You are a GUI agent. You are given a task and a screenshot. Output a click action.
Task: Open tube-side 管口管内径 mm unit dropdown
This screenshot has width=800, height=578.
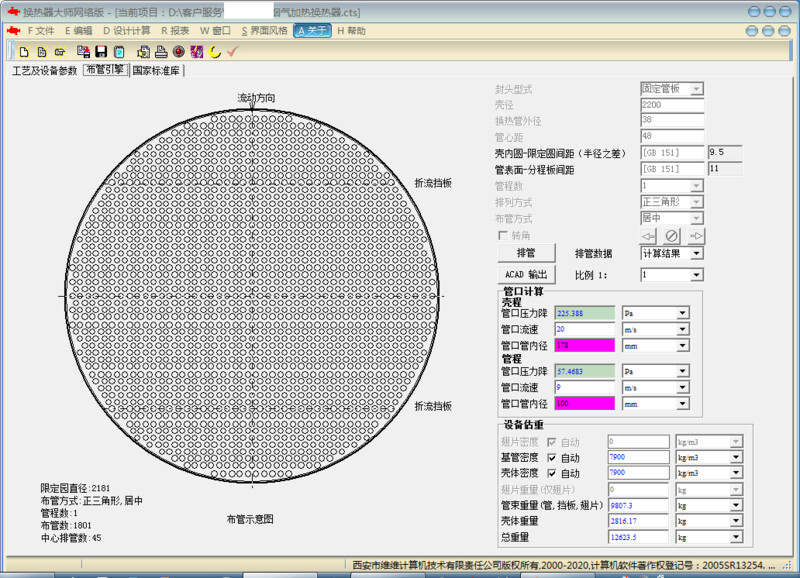tap(683, 404)
